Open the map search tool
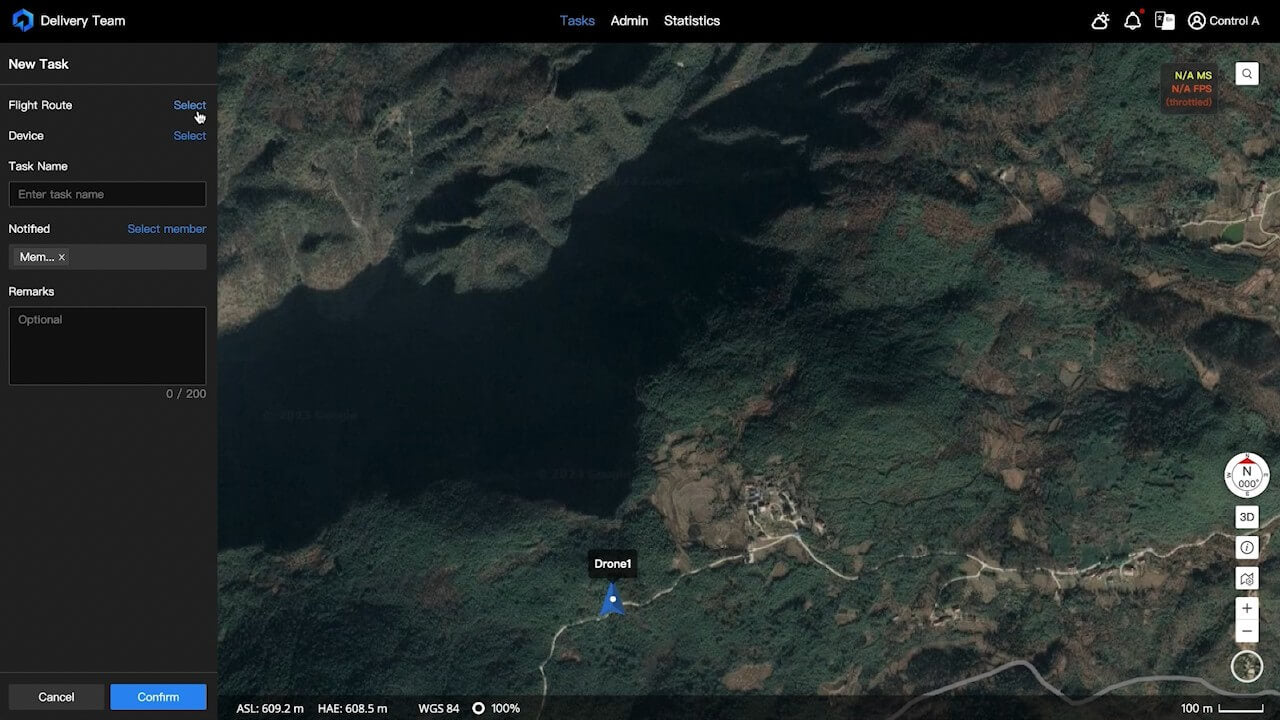This screenshot has height=720, width=1280. point(1247,74)
